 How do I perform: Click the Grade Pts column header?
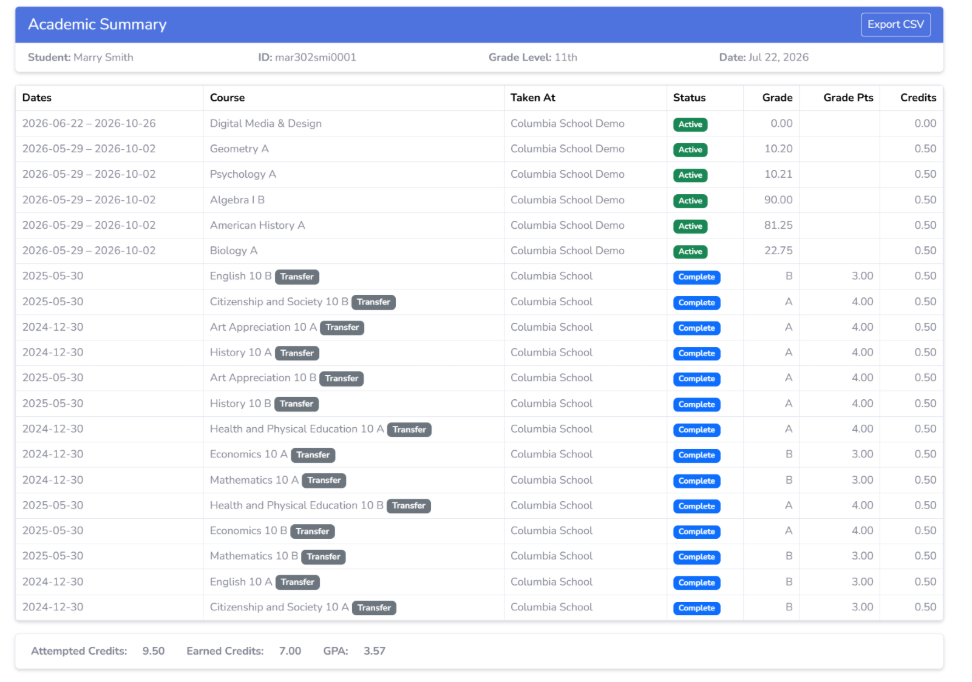(848, 97)
